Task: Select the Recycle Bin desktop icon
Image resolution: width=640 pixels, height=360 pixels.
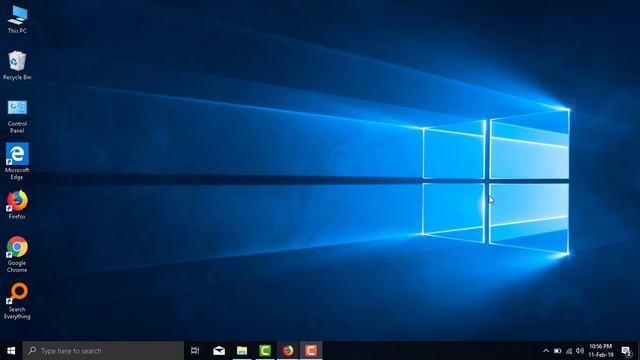Action: point(17,65)
